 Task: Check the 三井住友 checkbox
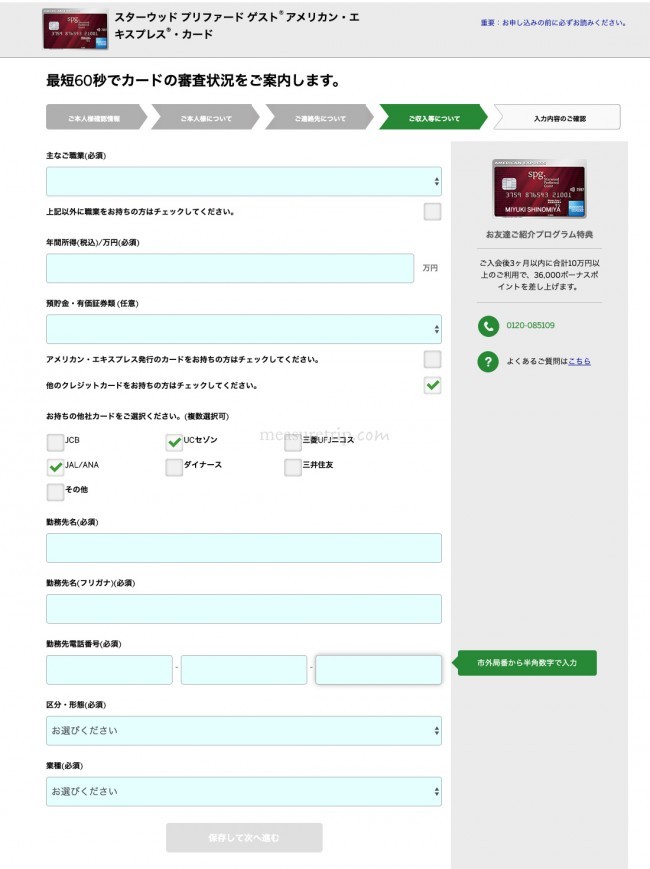(x=293, y=467)
